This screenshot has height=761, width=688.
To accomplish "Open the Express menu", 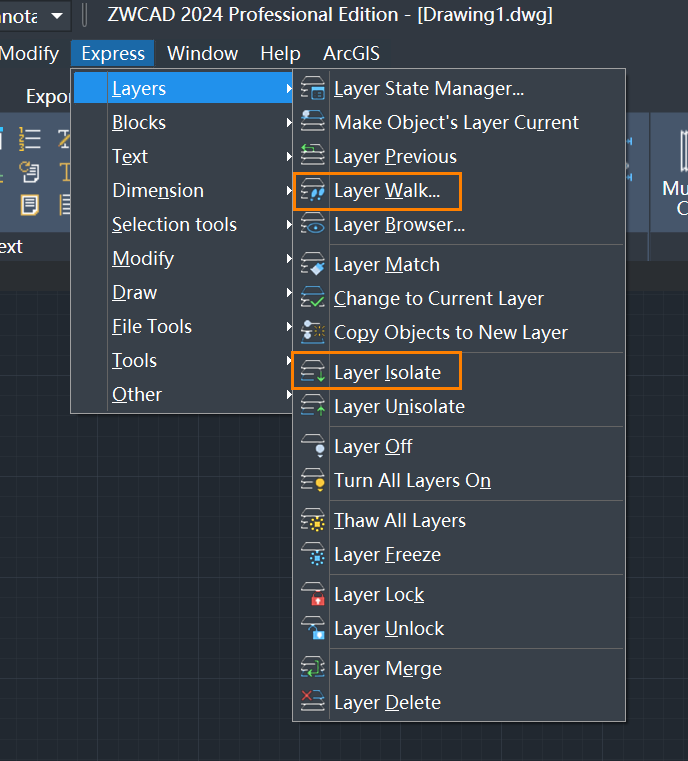I will click(113, 53).
